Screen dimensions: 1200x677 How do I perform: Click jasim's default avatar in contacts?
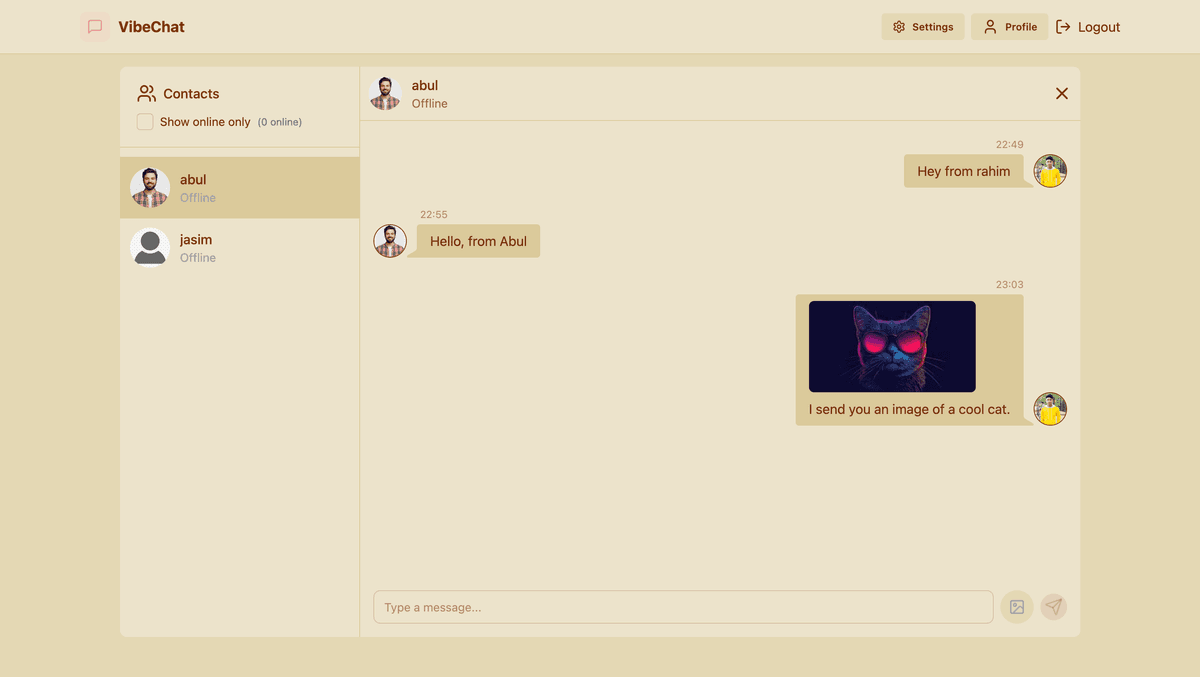pos(150,247)
